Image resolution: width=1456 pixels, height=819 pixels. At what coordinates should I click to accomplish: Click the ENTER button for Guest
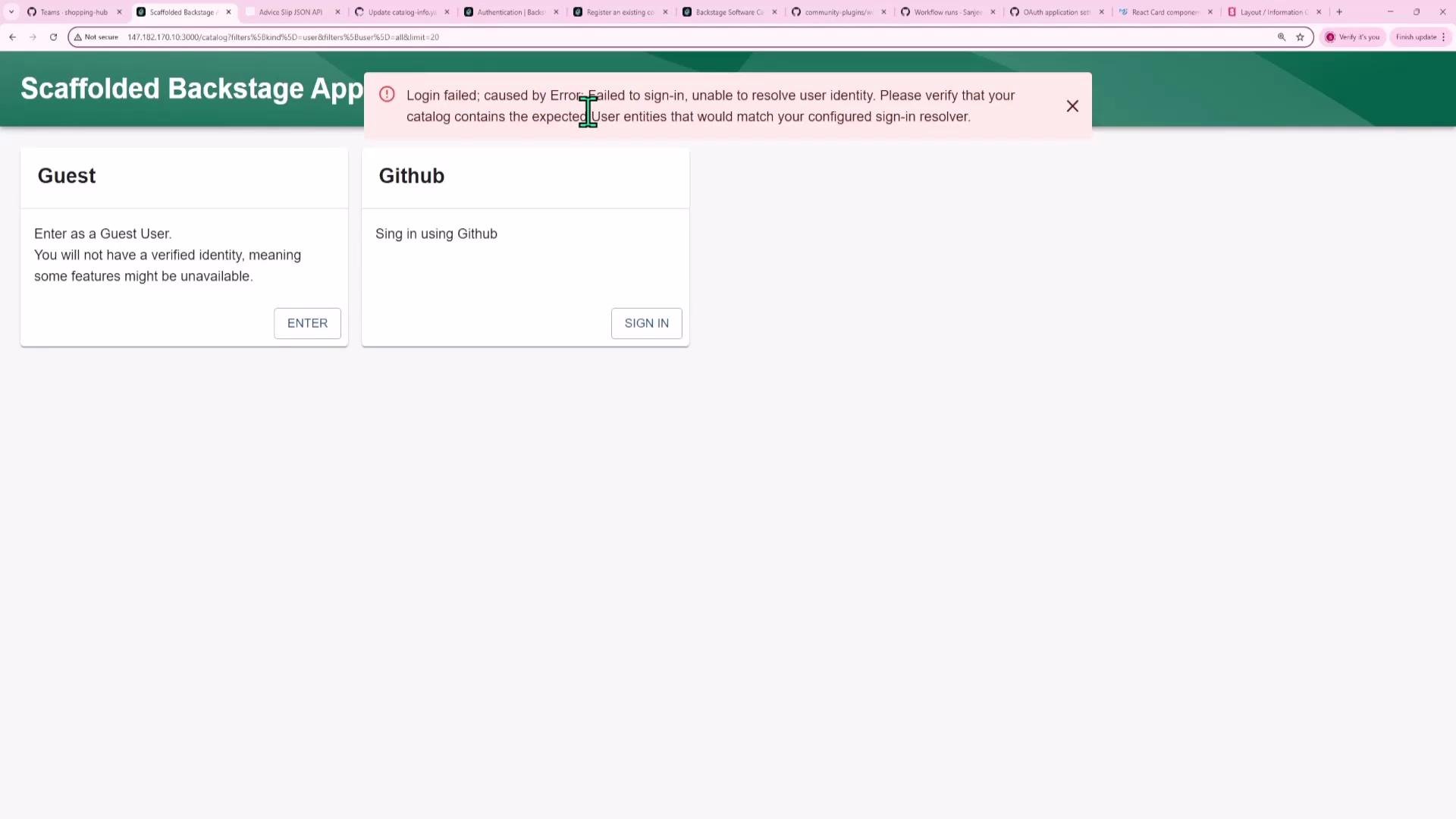(307, 323)
